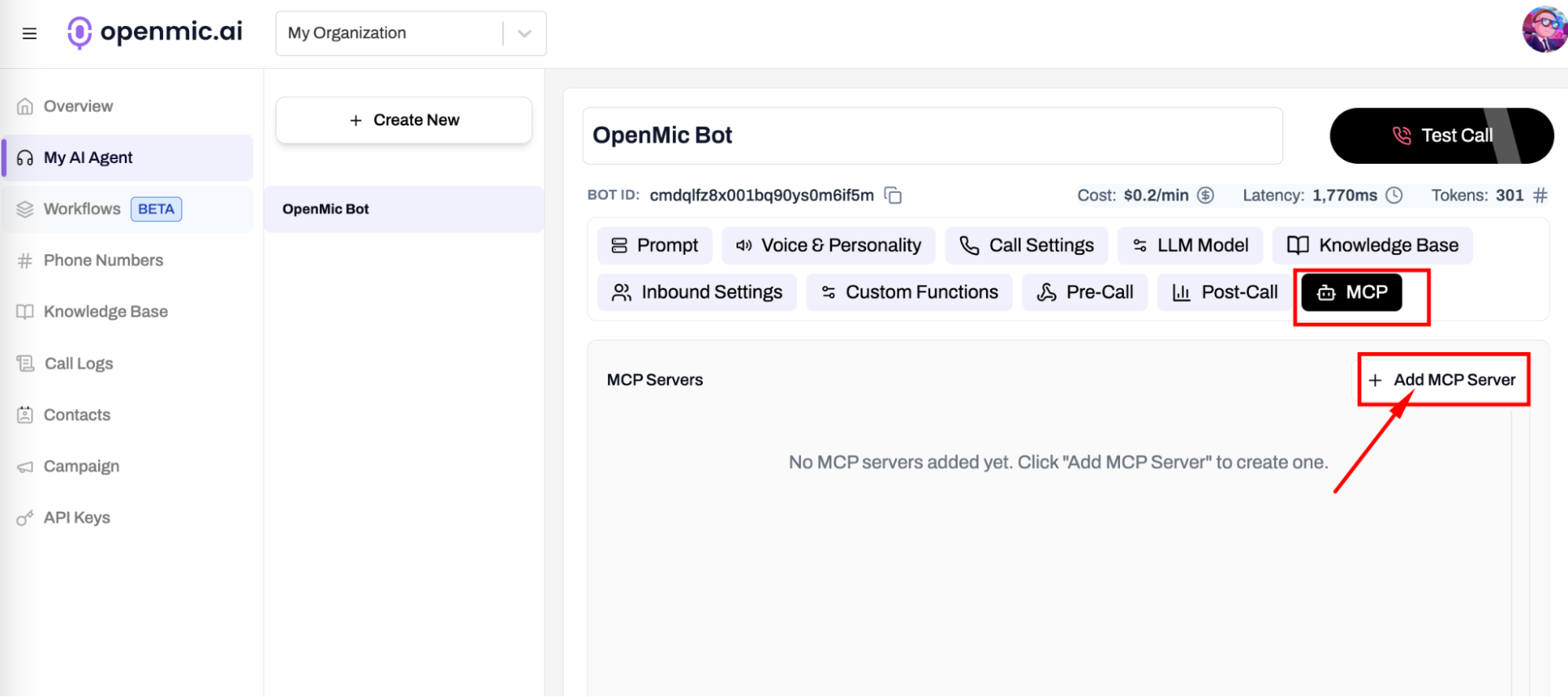Viewport: 1568px width, 697px height.
Task: Open Workflows in sidebar
Action: (128, 209)
